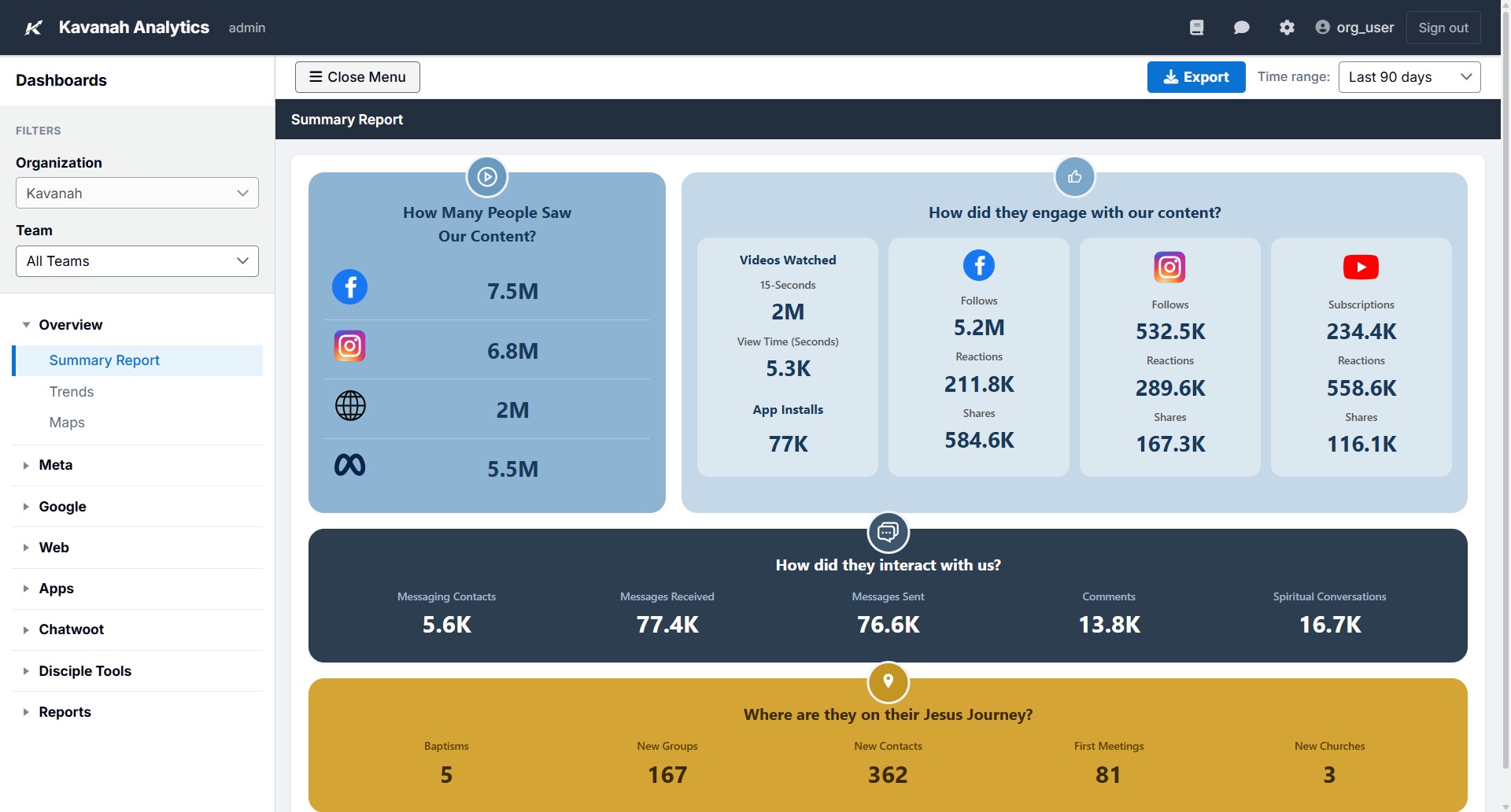Open the documentation book icon
The width and height of the screenshot is (1511, 812).
[1196, 28]
